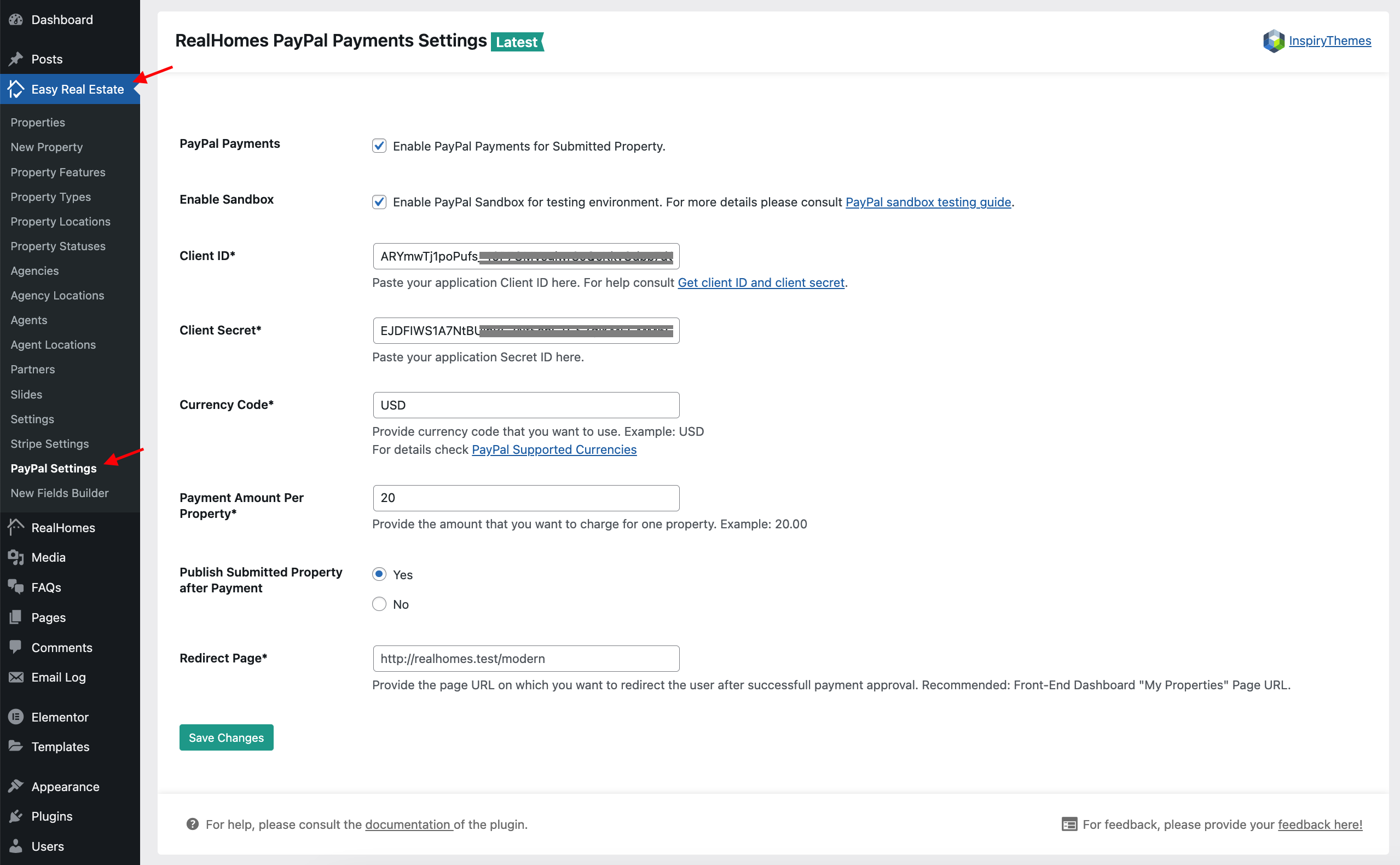The height and width of the screenshot is (865, 1400).
Task: Open Slides submenu item
Action: coord(26,394)
